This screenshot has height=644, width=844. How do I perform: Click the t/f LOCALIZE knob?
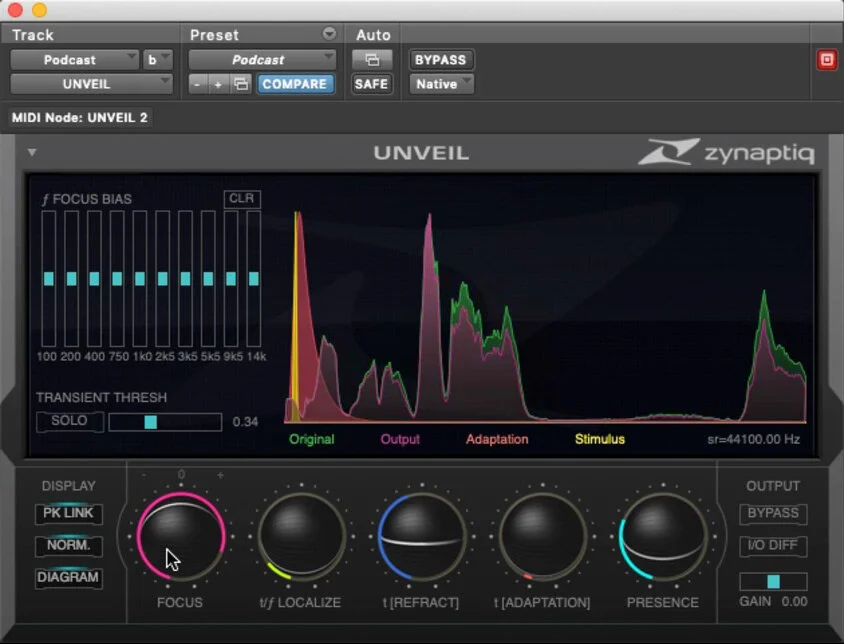pyautogui.click(x=301, y=536)
